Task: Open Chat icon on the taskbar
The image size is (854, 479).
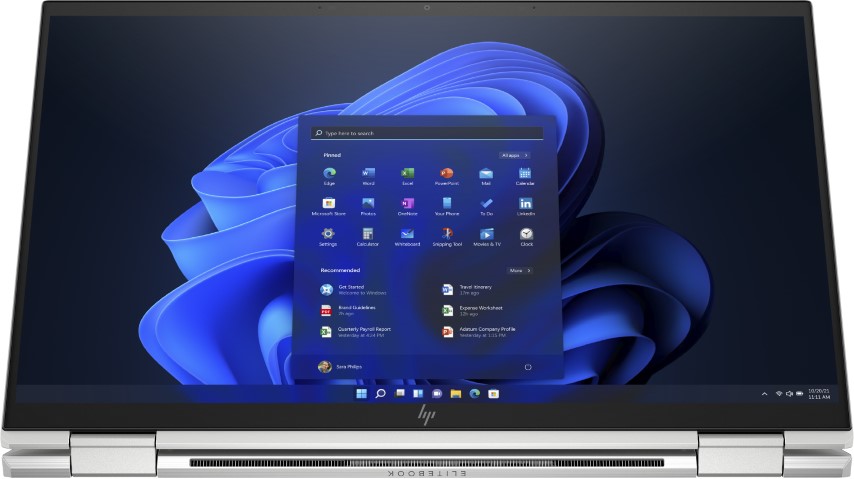Action: pos(437,393)
